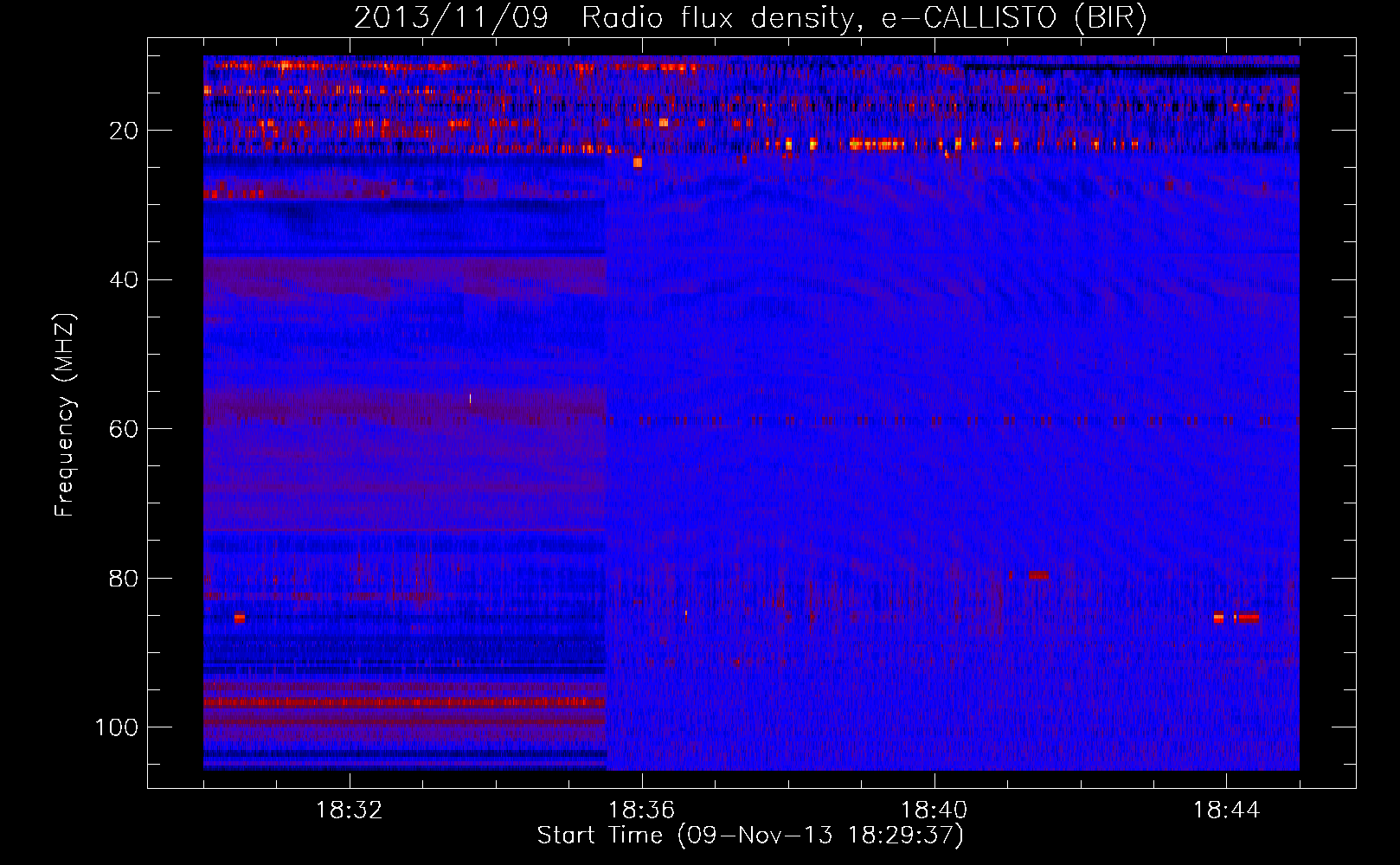Screen dimensions: 1400x865
Task: Click the 18:32 time tick label
Action: coord(350,811)
